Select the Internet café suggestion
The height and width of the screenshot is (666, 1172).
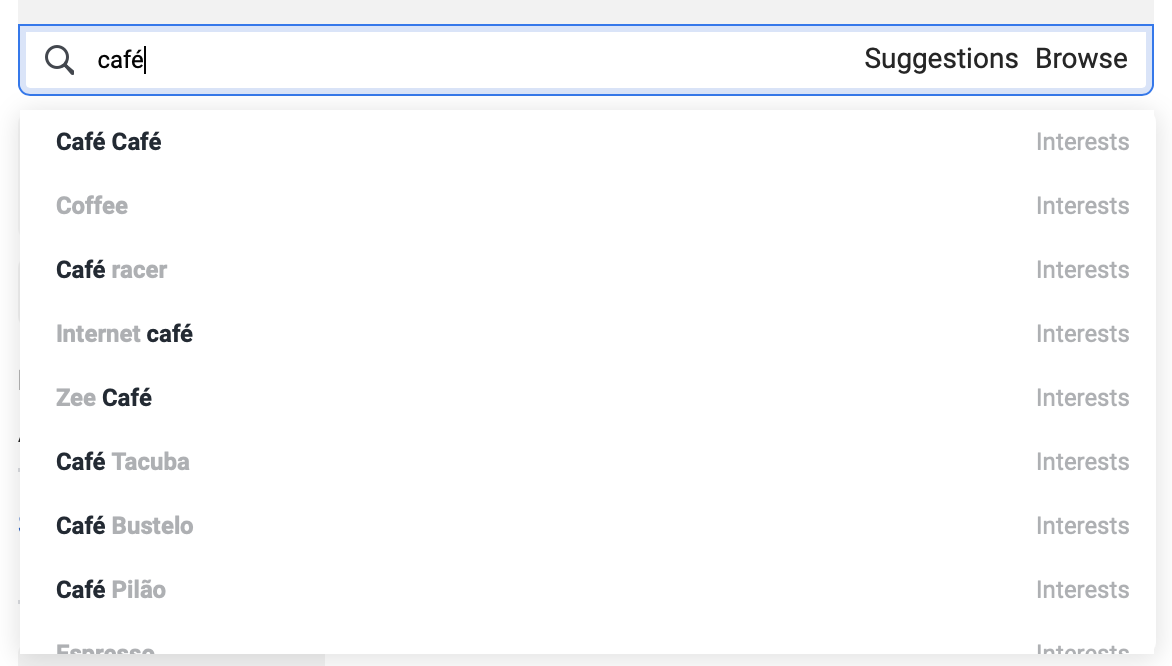pos(124,334)
